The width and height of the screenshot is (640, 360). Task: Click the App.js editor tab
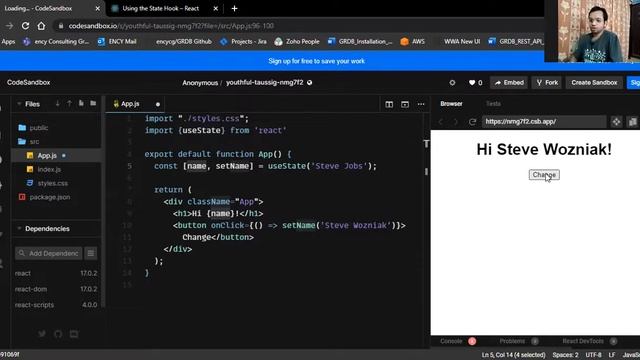pyautogui.click(x=136, y=104)
